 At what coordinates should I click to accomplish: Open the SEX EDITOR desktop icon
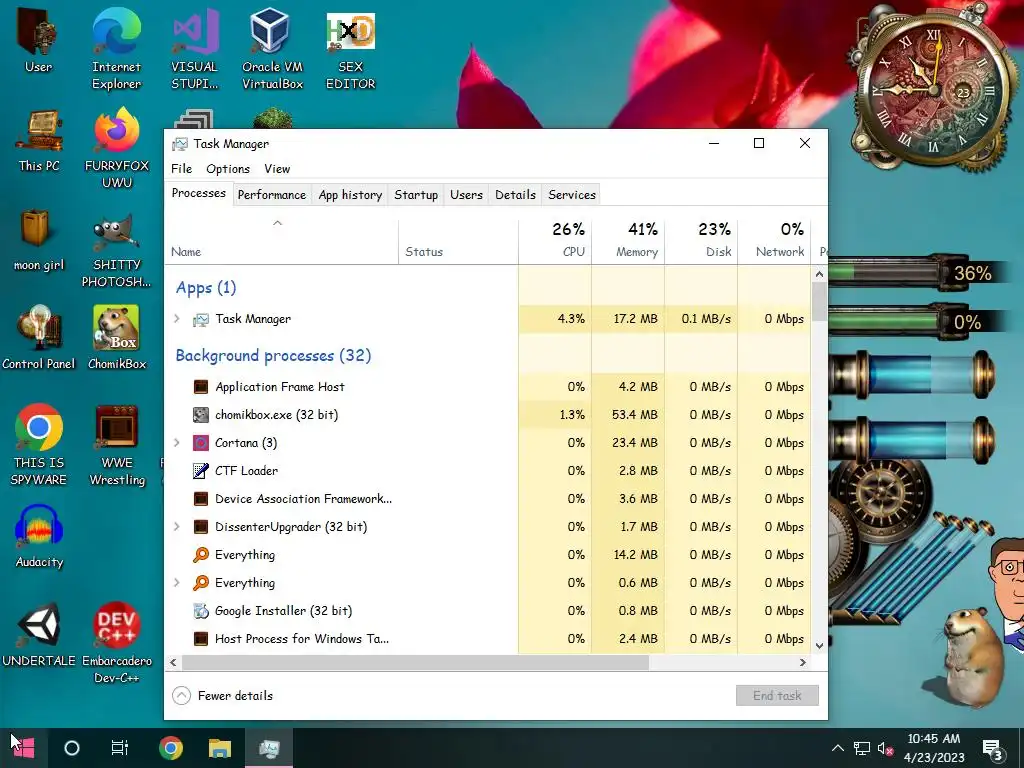point(350,49)
